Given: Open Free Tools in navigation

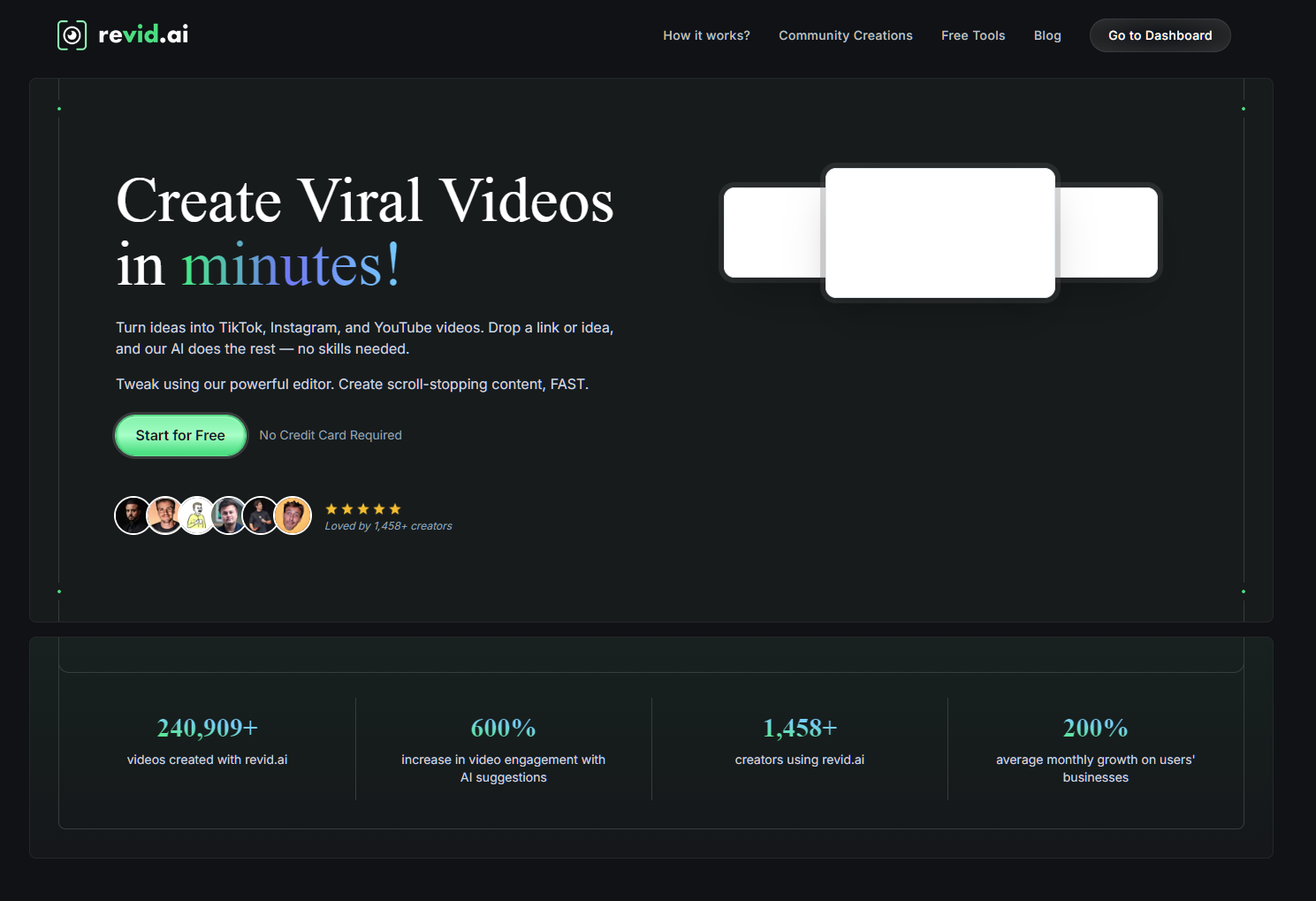Looking at the screenshot, I should click(973, 35).
